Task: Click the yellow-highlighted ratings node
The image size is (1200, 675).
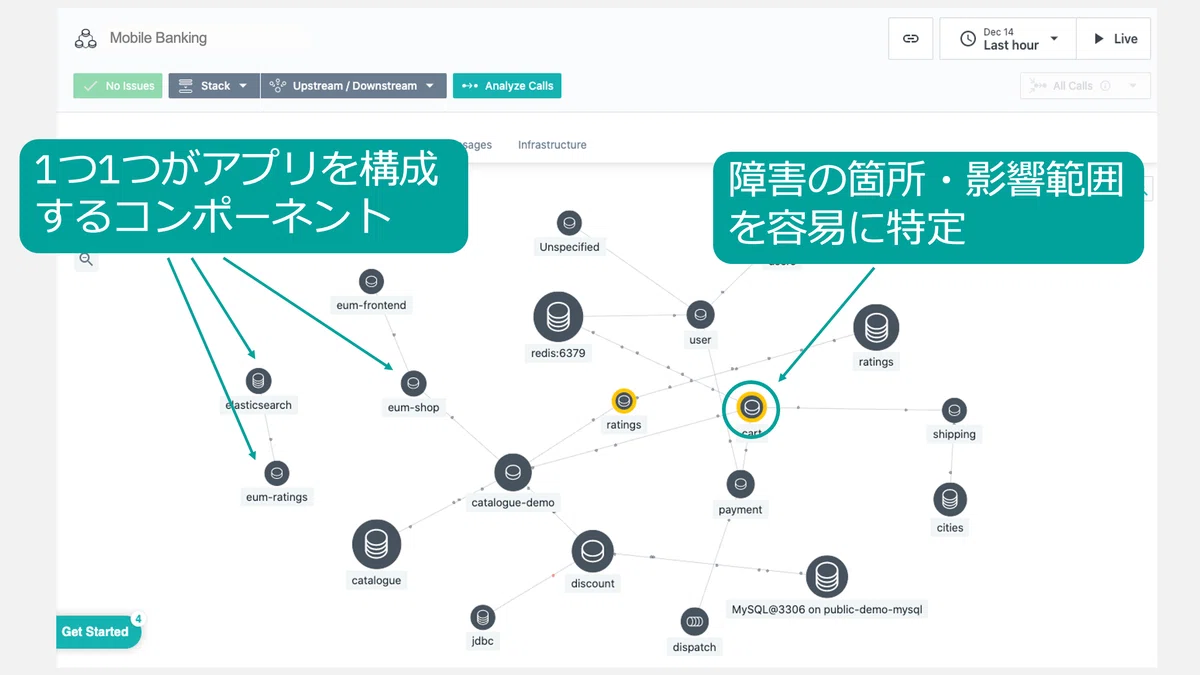Action: (x=624, y=401)
